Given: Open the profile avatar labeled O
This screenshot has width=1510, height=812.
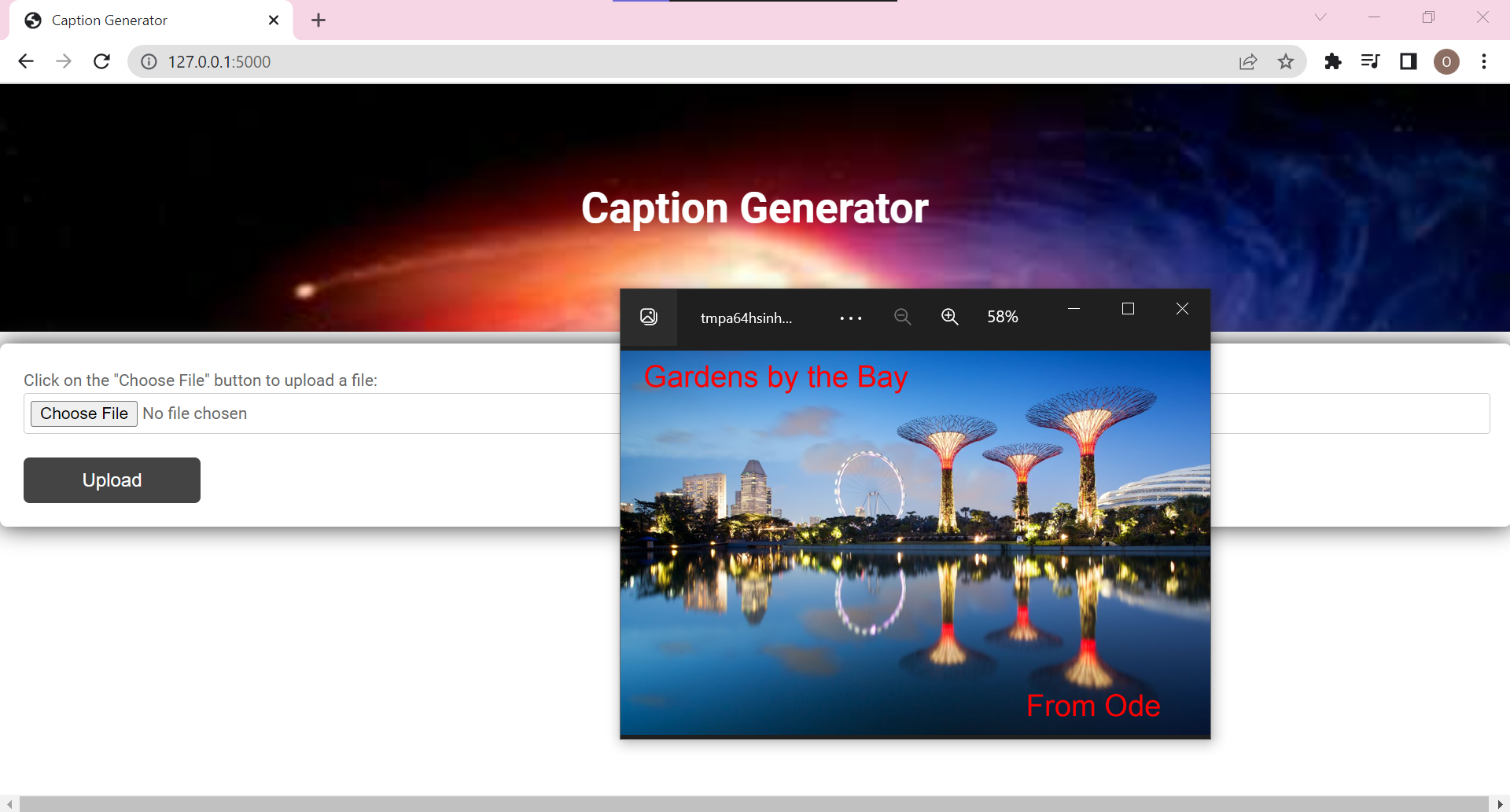Looking at the screenshot, I should pos(1447,61).
